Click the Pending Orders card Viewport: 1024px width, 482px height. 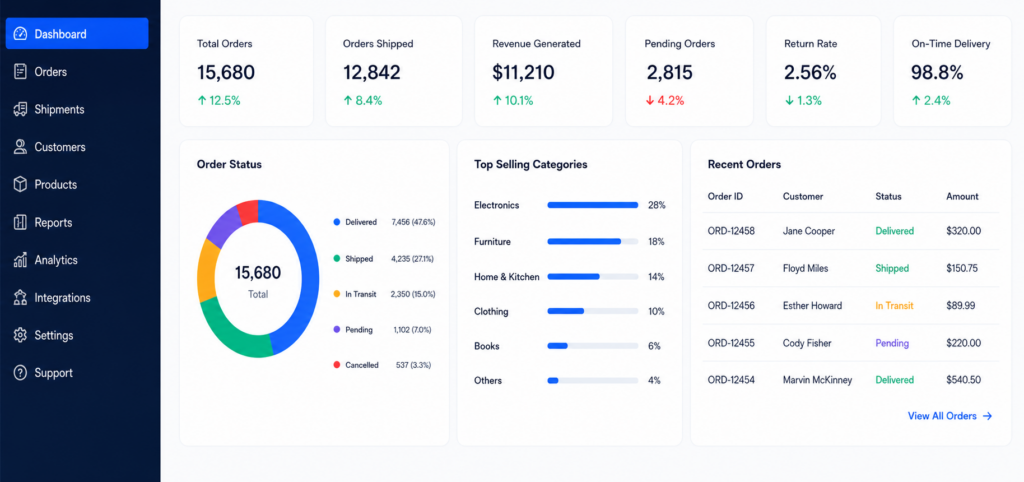(x=689, y=71)
